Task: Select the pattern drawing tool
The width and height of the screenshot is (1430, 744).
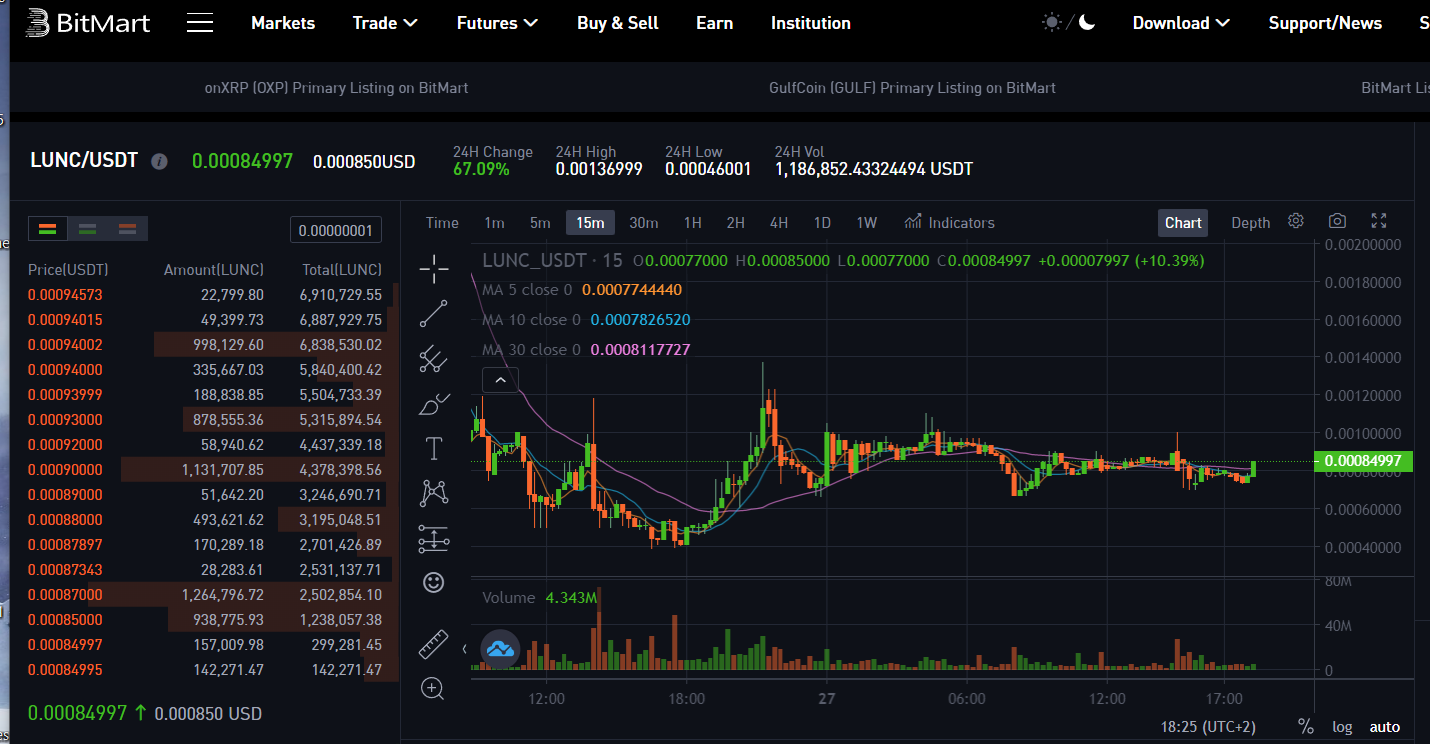Action: coord(433,493)
